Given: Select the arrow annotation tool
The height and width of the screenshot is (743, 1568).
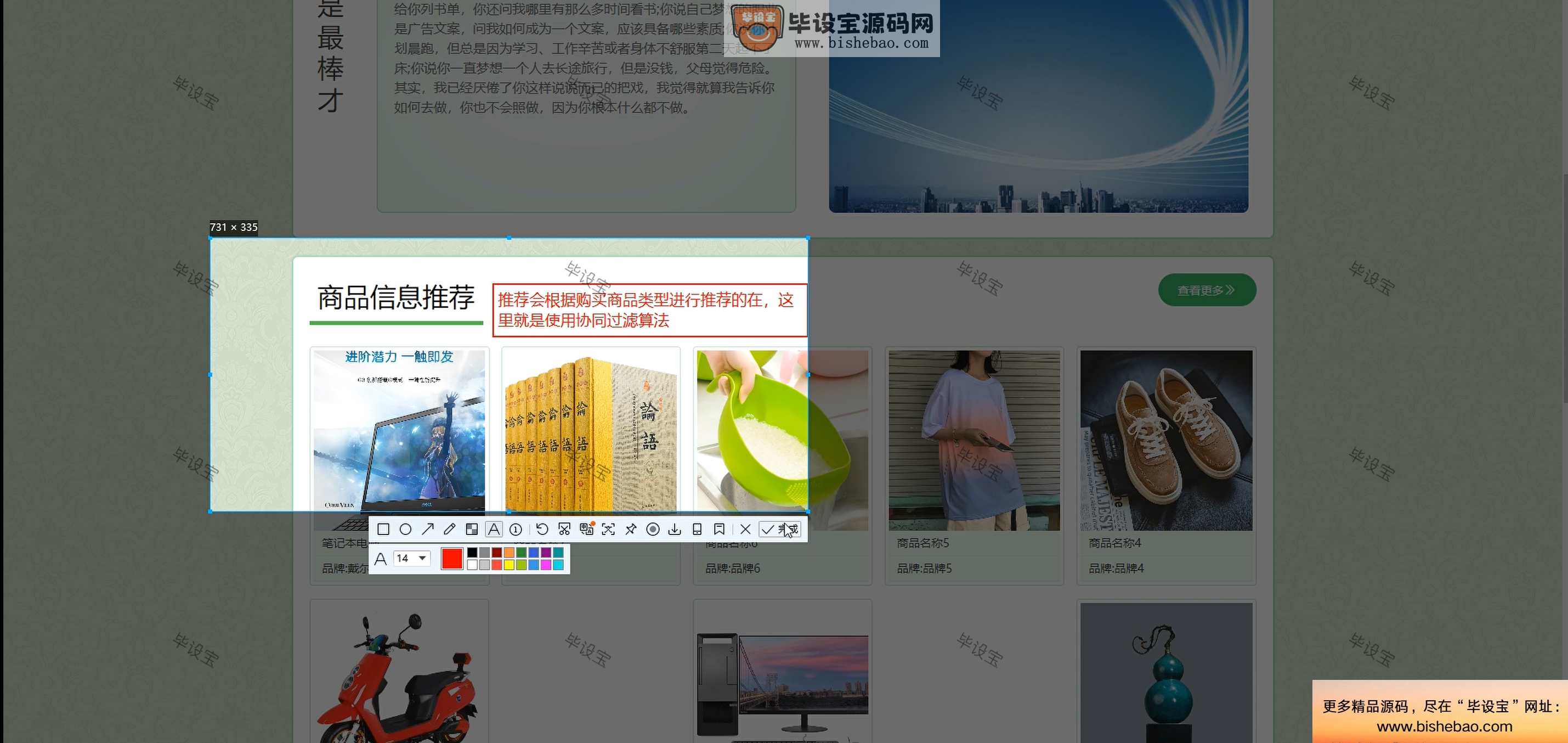Looking at the screenshot, I should (x=428, y=529).
